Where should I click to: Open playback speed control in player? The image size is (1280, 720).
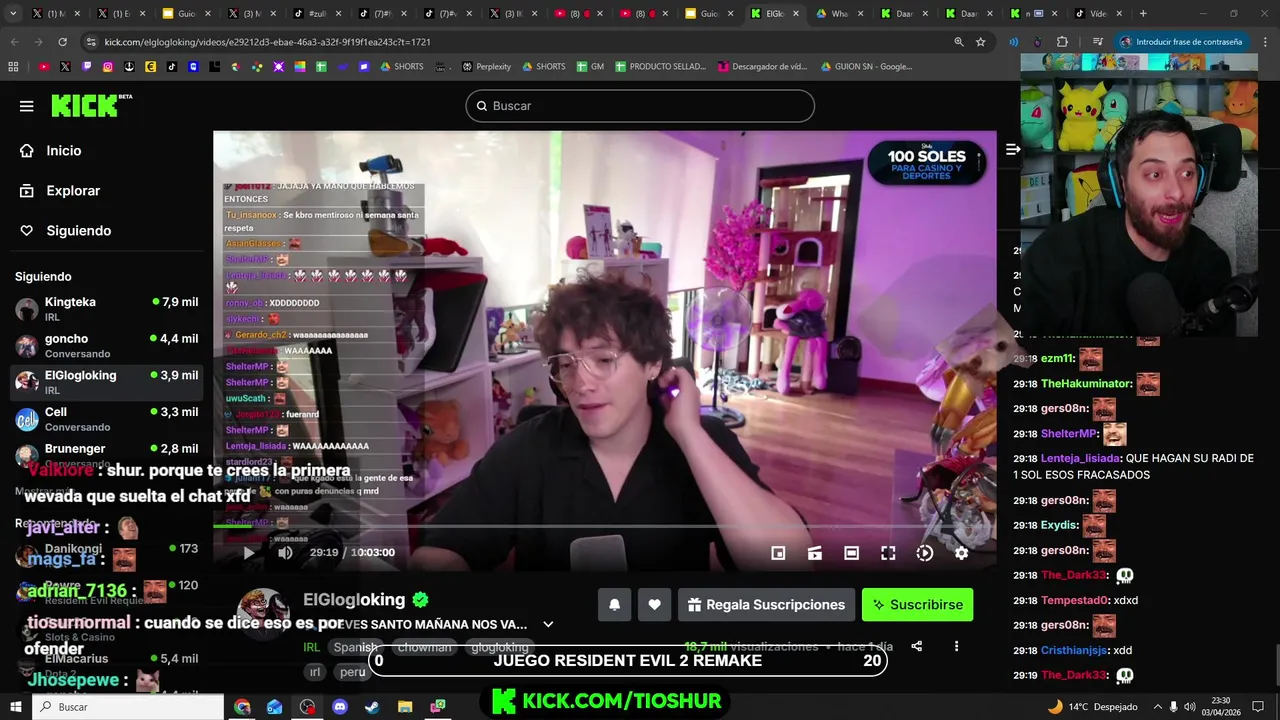925,553
